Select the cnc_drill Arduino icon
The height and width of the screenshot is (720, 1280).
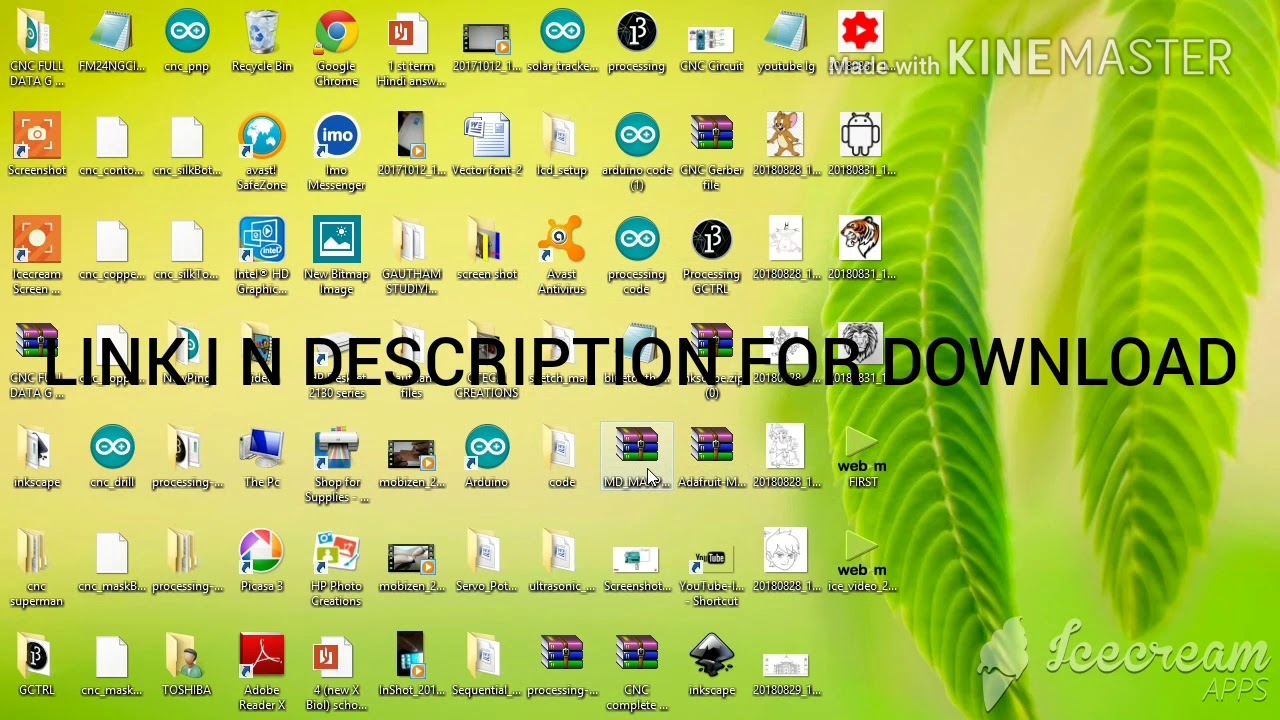coord(112,458)
